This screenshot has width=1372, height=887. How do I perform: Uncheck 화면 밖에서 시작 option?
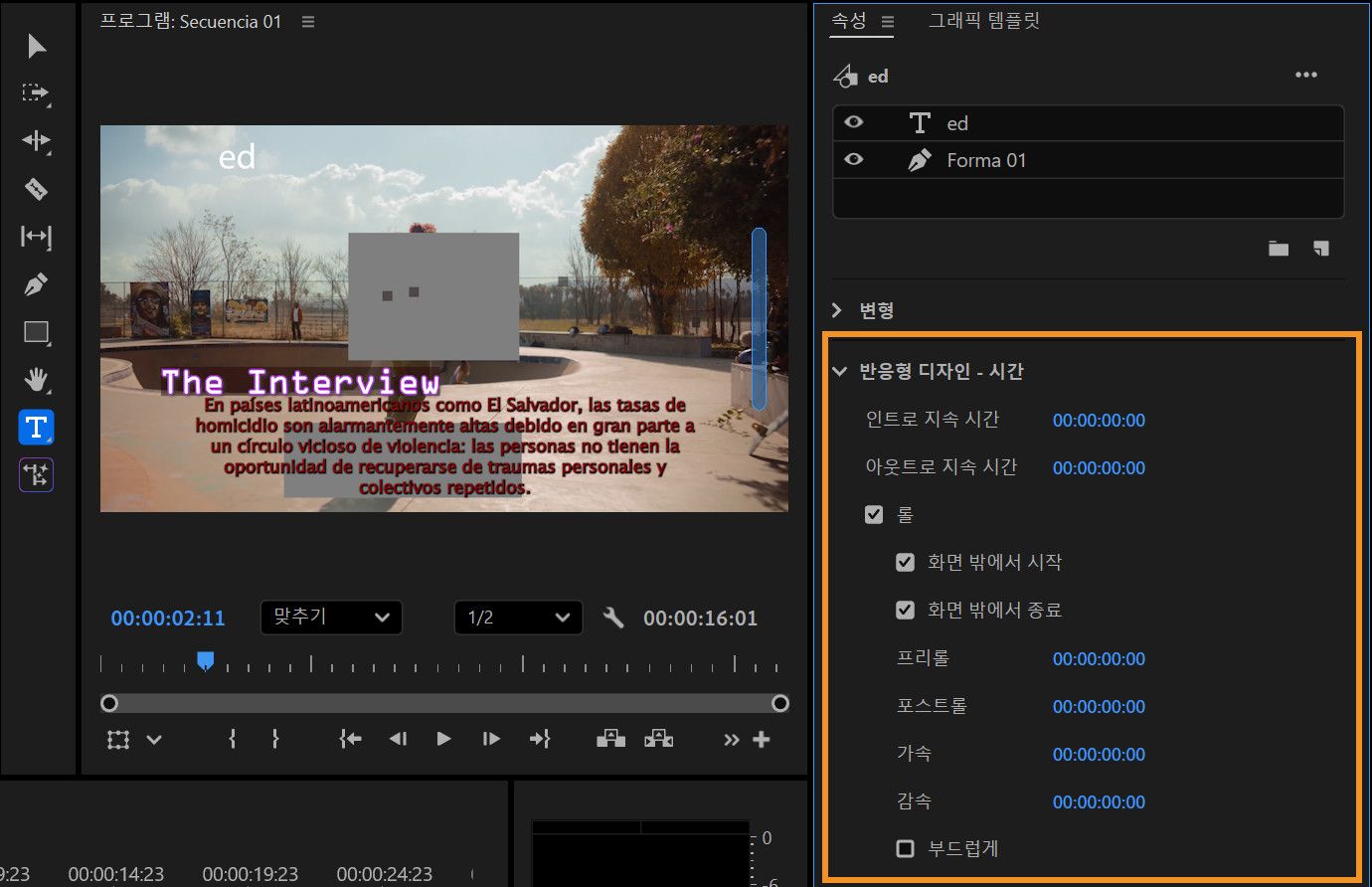point(905,562)
